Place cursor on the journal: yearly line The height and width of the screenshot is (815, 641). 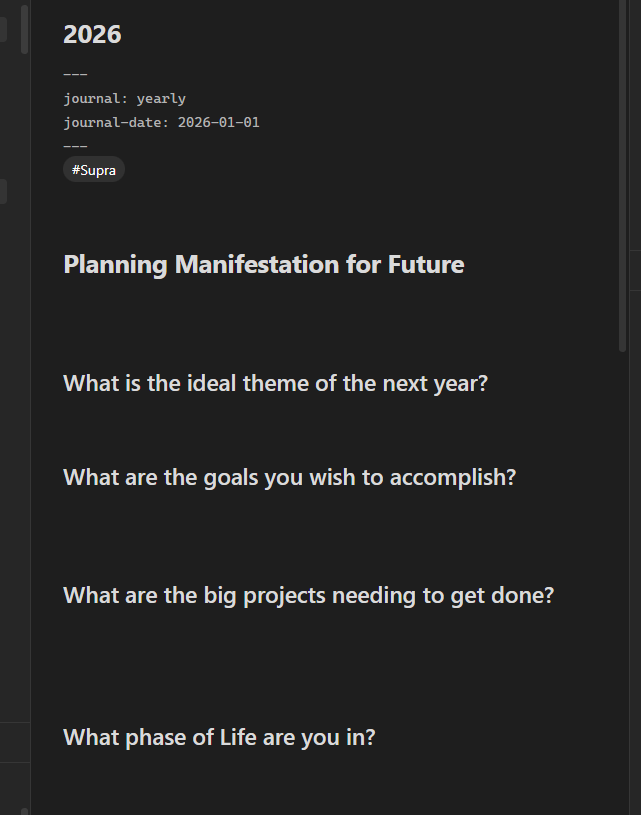[x=124, y=99]
